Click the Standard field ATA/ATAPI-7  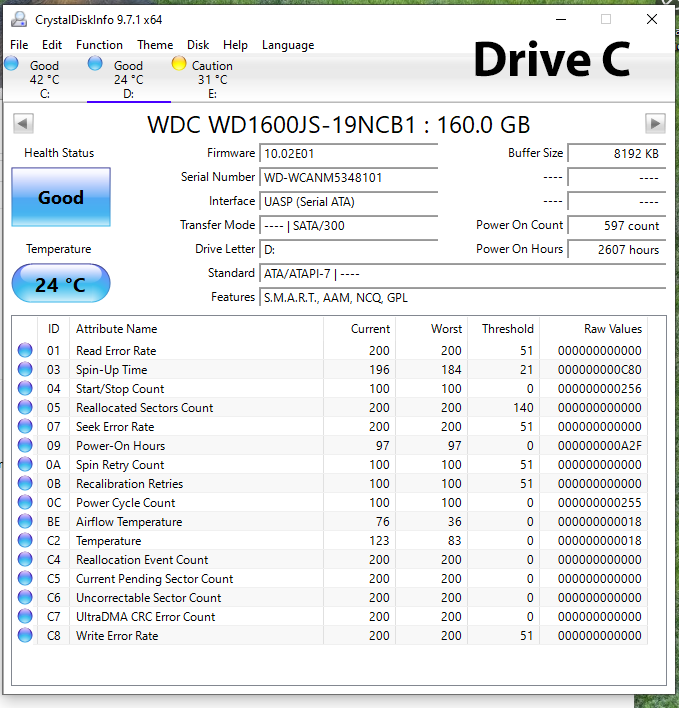[462, 274]
